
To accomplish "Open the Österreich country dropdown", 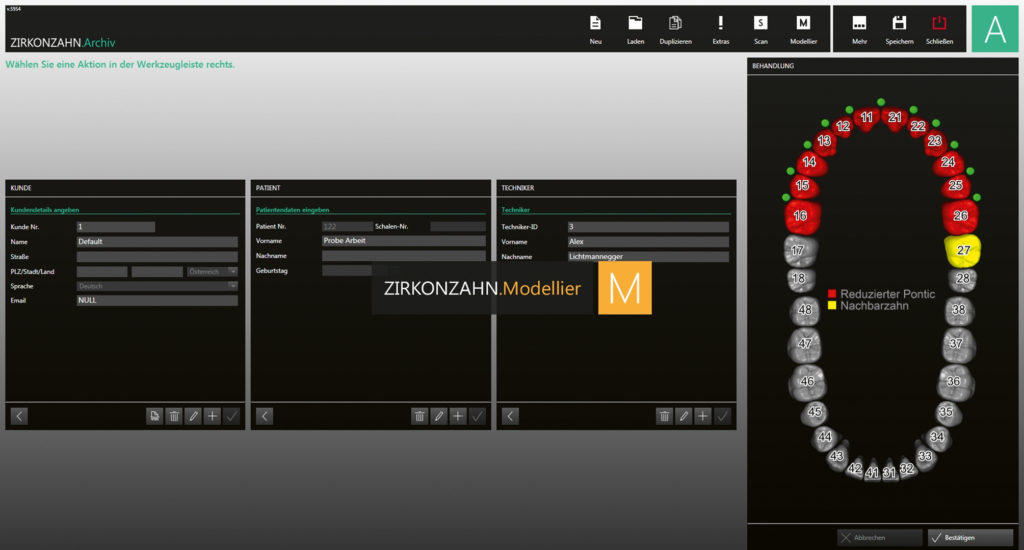I will (212, 272).
